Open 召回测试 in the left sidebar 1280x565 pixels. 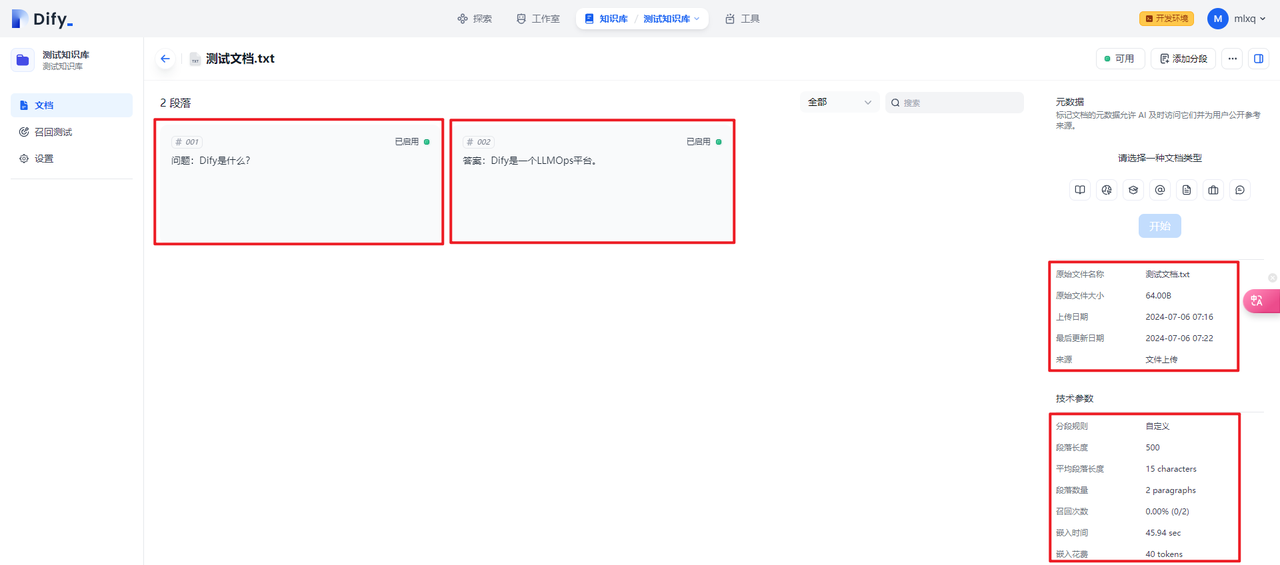pos(72,132)
